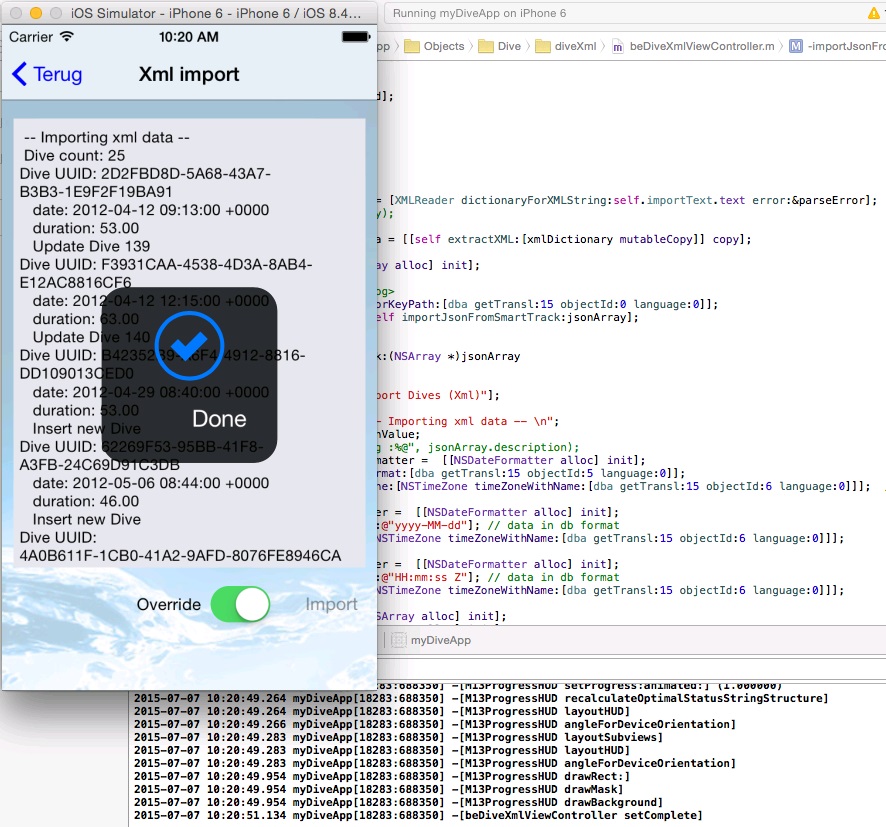Tap the Terug back chevron

[x=19, y=74]
